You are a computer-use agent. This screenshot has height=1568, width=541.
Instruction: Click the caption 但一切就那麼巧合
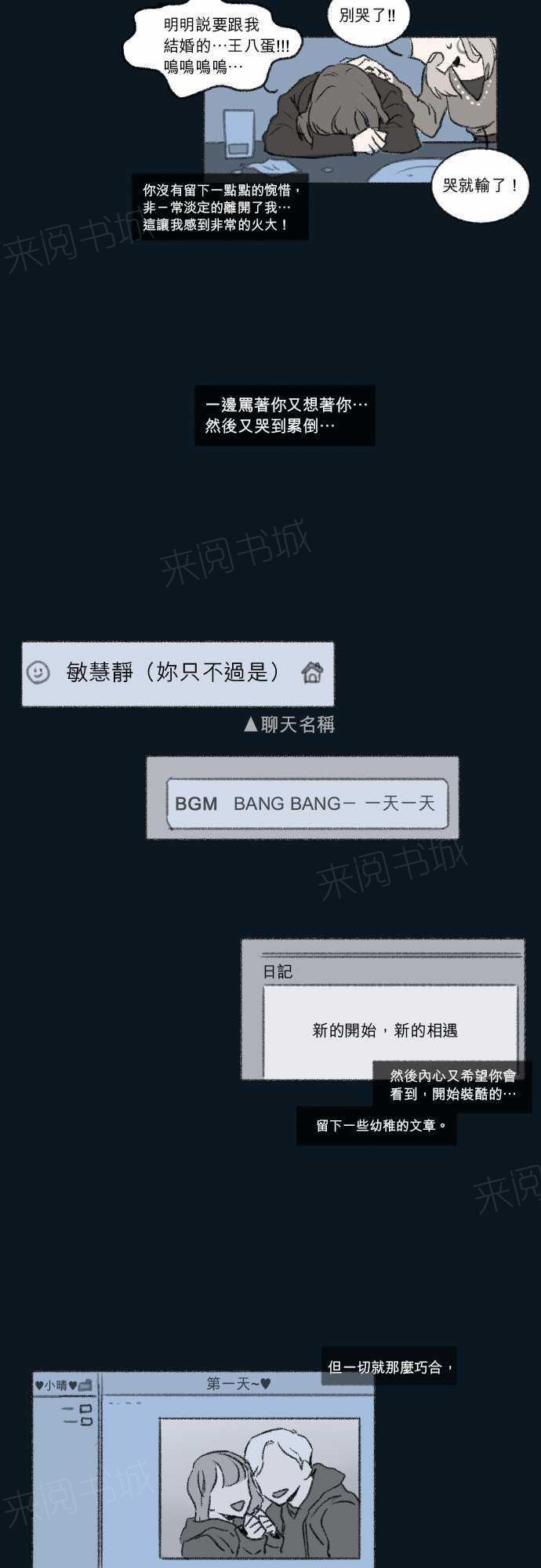click(x=389, y=1367)
